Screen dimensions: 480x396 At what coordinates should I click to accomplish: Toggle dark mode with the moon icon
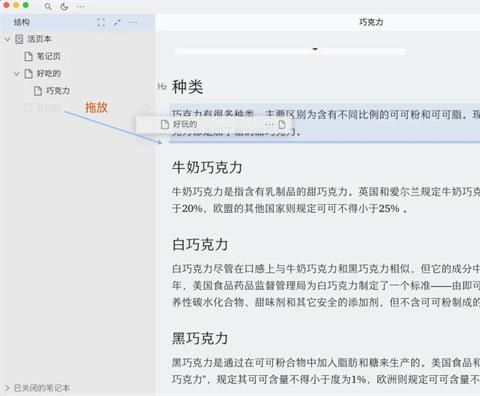64,6
